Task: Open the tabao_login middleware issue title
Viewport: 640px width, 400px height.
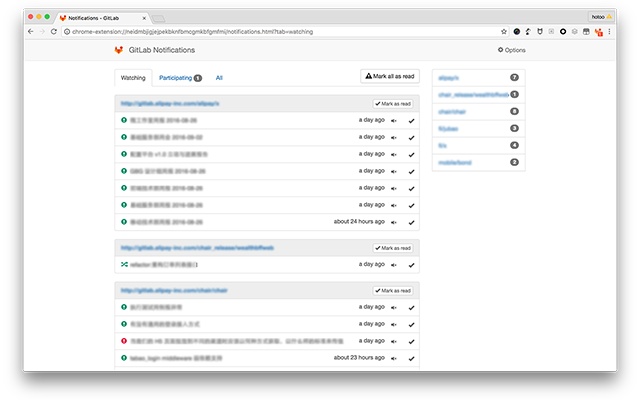Action: pyautogui.click(x=176, y=358)
